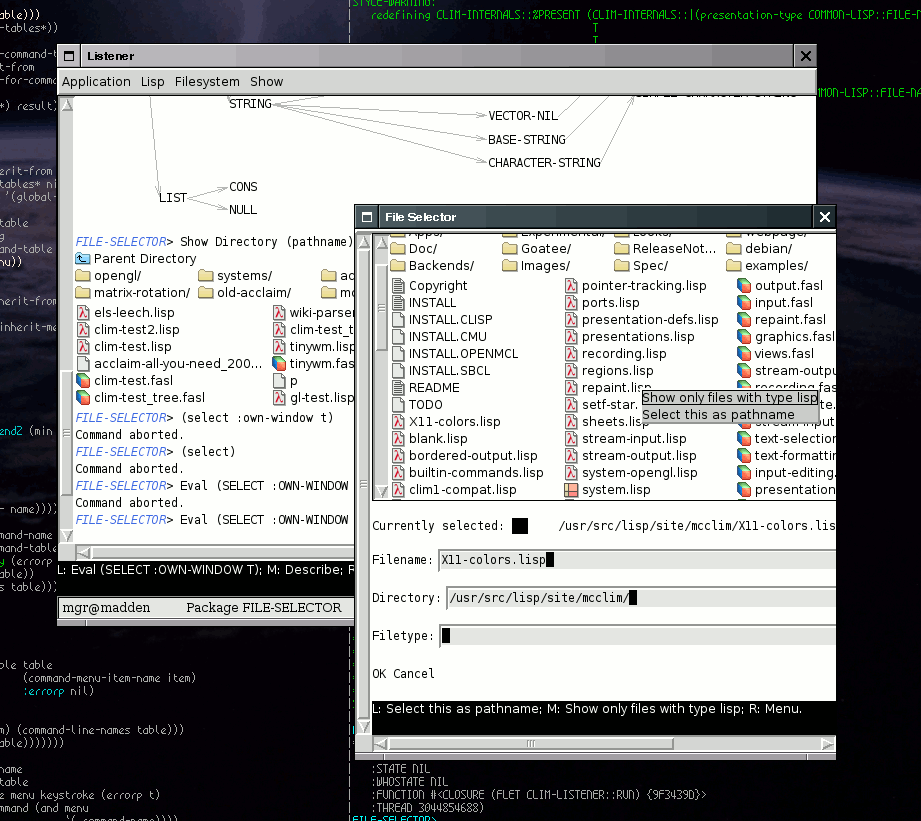Click the File Selector horizontal scrollbar thumb
This screenshot has height=821, width=921.
point(531,743)
